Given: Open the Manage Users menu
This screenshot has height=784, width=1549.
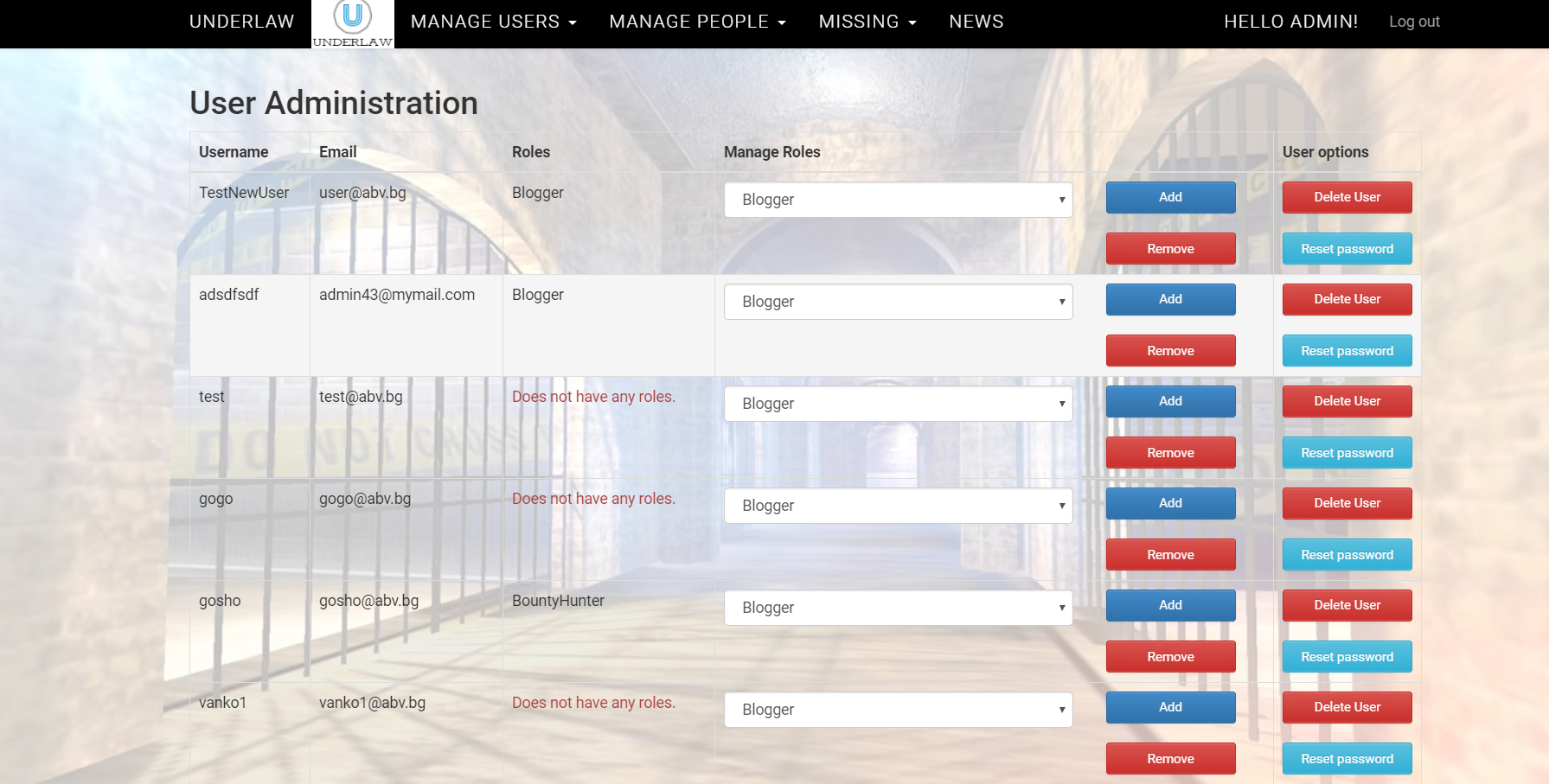Looking at the screenshot, I should click(493, 22).
